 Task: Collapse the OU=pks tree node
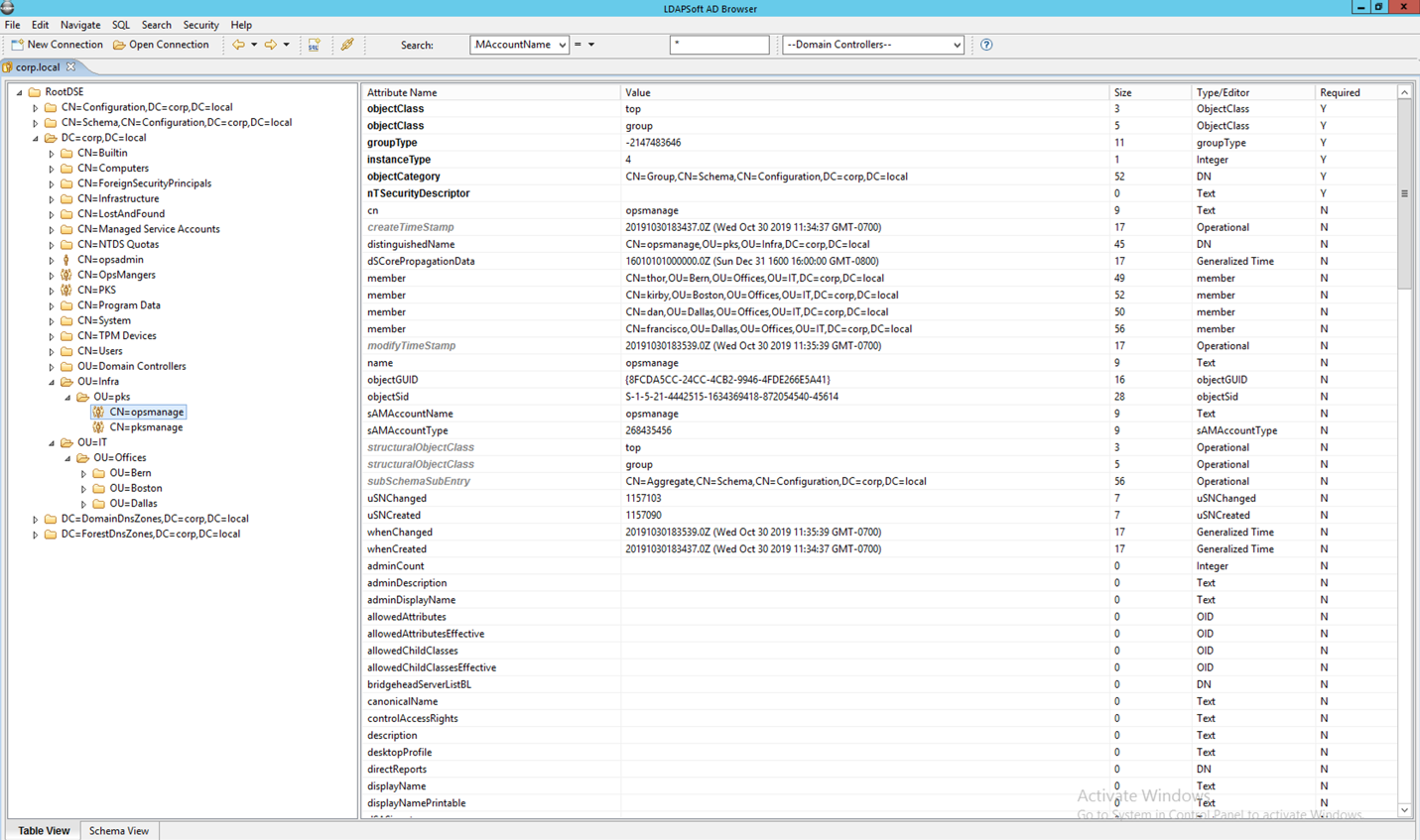(x=67, y=398)
